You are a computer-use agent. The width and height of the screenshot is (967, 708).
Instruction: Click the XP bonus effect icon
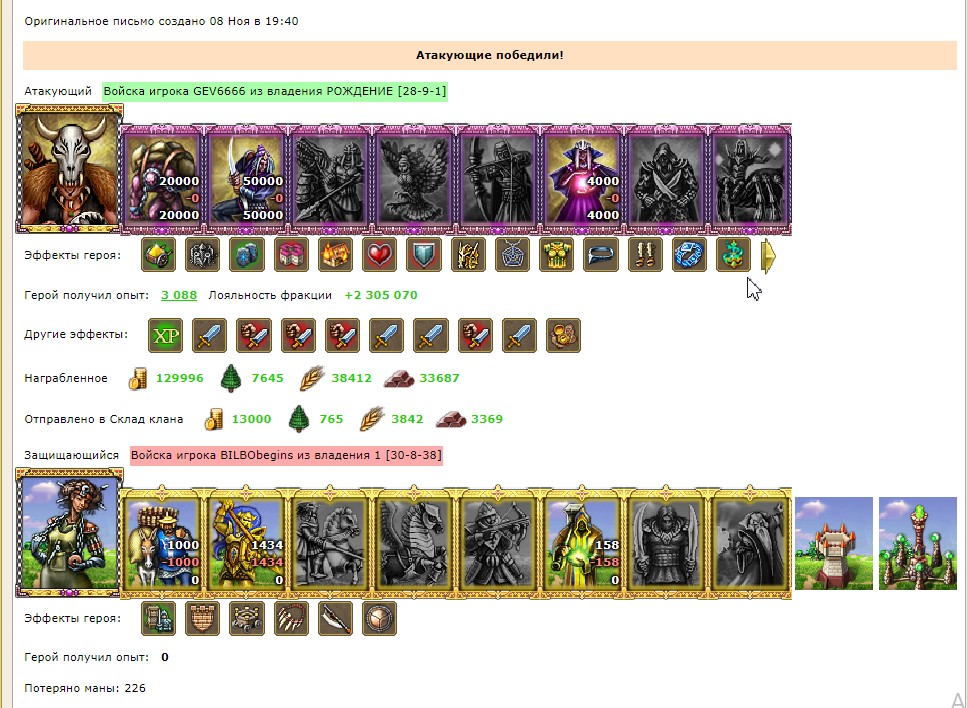pos(166,335)
